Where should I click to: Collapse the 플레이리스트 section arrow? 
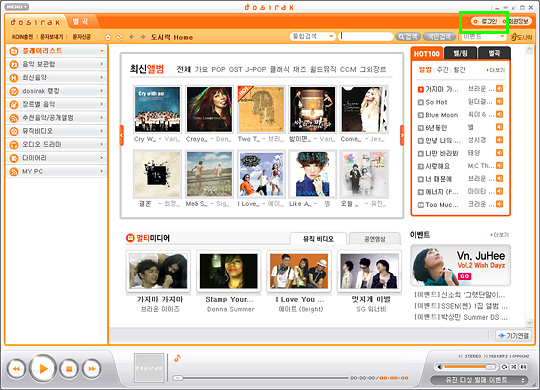(x=102, y=51)
